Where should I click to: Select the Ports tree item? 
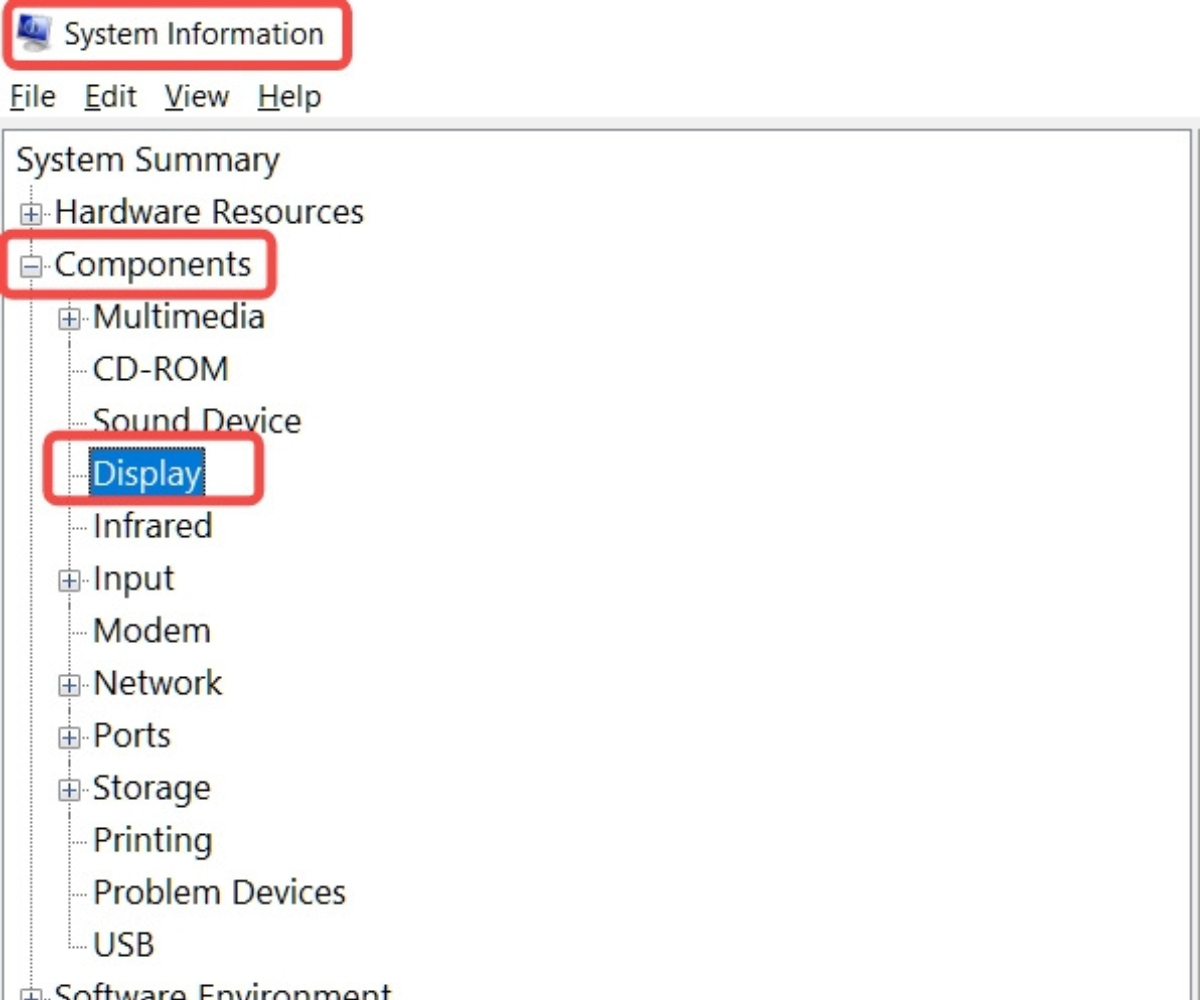(132, 735)
